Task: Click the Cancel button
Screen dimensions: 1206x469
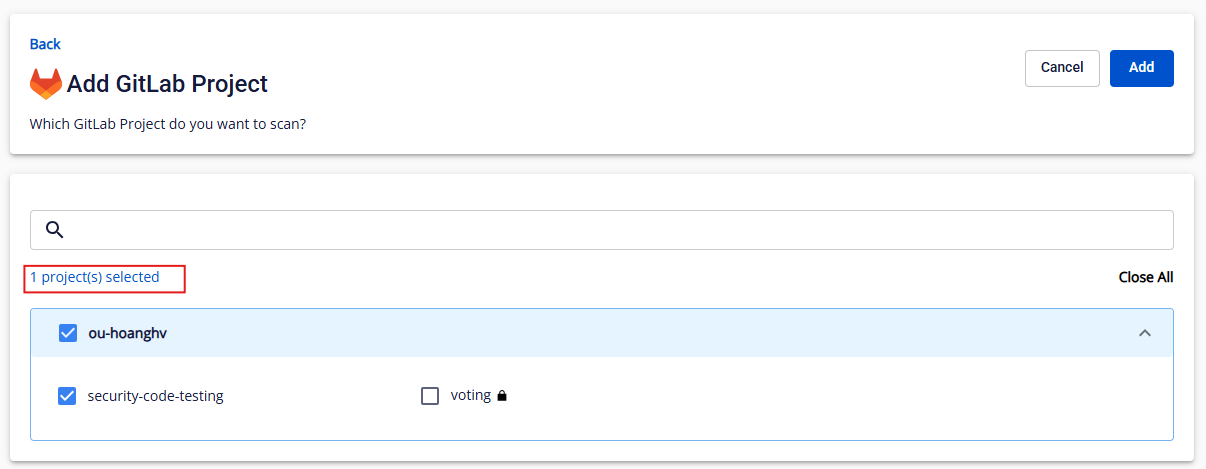Action: [1062, 68]
